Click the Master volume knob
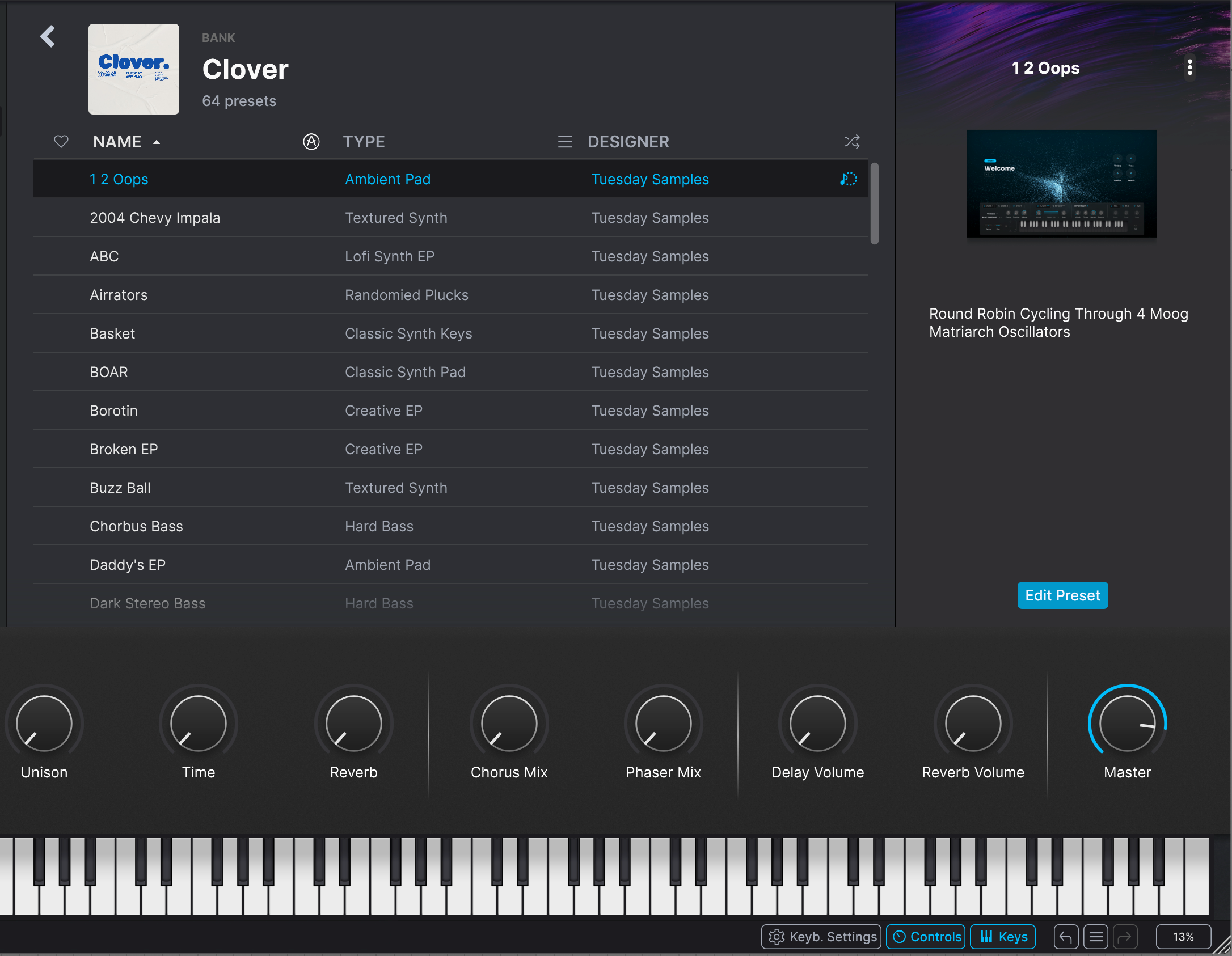Screen dimensions: 1232x956 point(1128,723)
